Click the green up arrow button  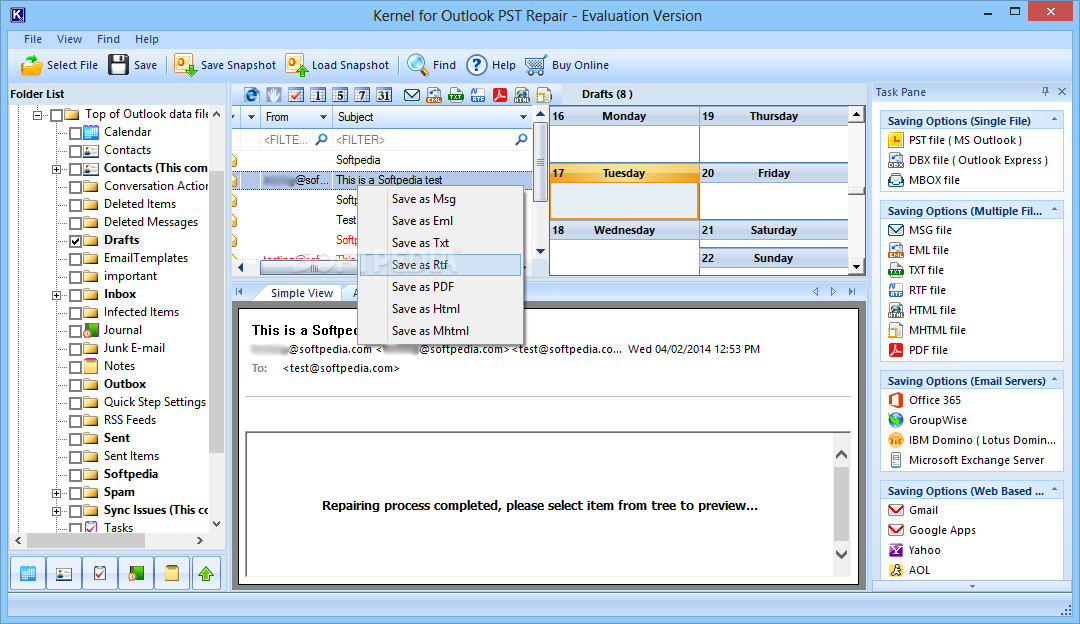(x=206, y=573)
